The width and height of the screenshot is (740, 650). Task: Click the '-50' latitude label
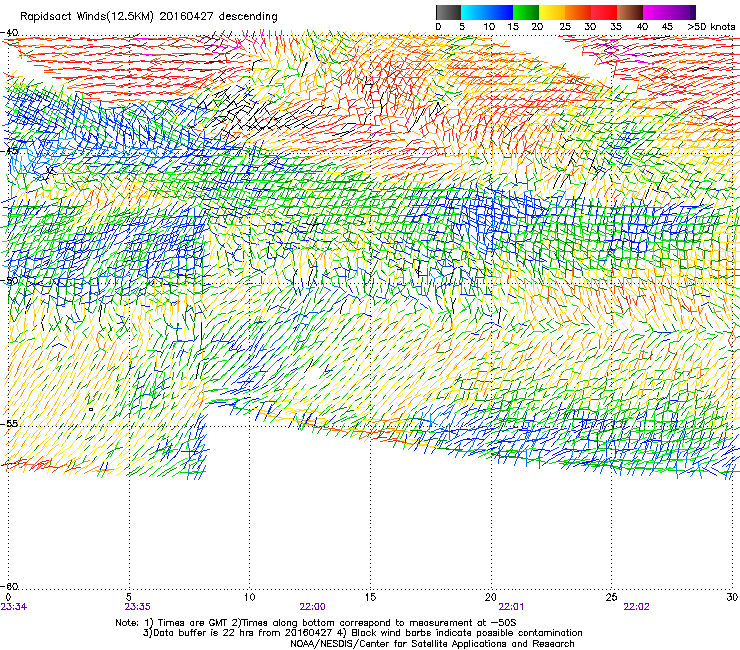[9, 281]
